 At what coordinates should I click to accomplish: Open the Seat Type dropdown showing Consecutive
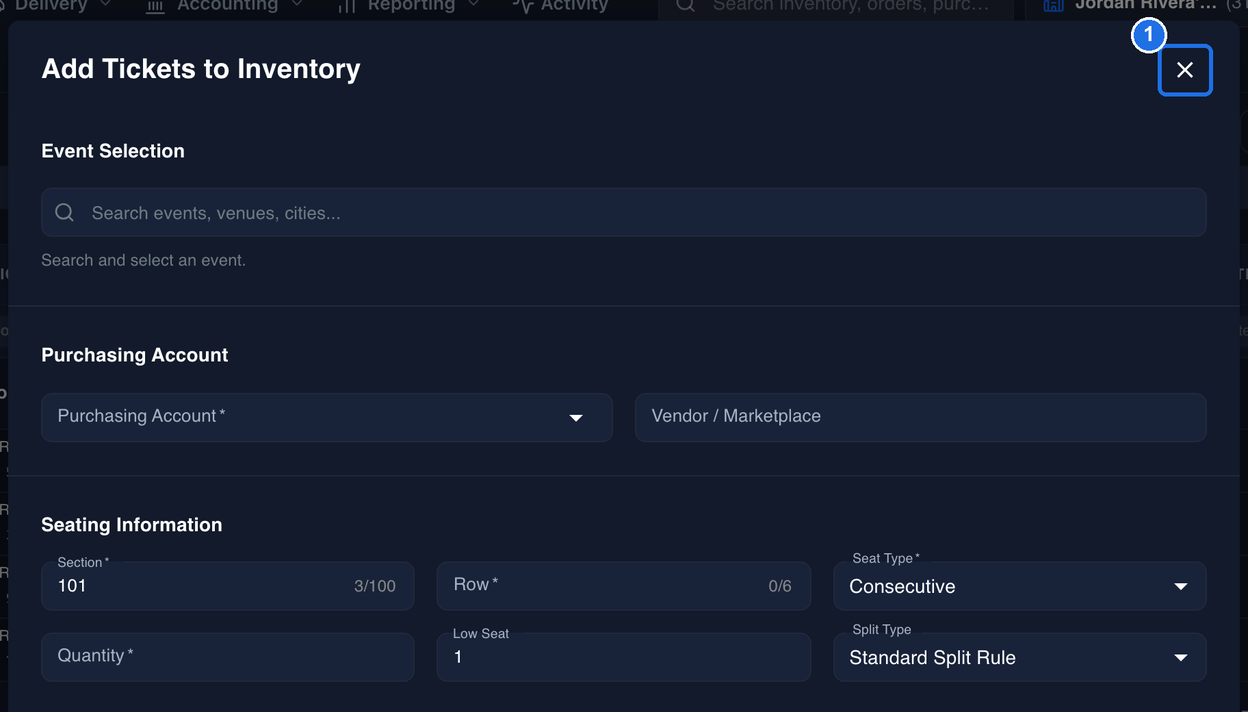click(1019, 586)
